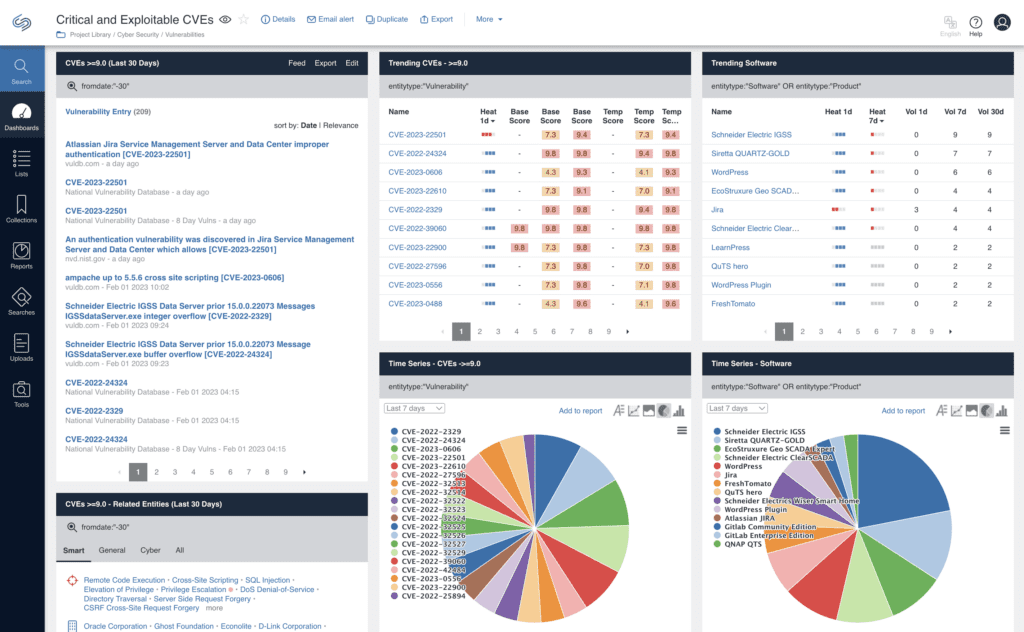This screenshot has height=632, width=1024.
Task: Open Last 7 days dropdown in Time Series CVEs
Action: coord(414,408)
